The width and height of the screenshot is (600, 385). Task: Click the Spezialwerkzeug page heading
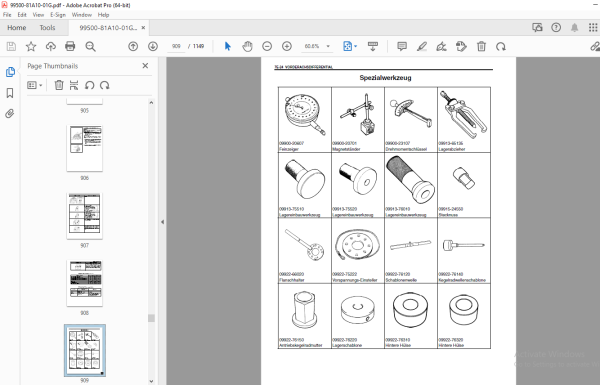pyautogui.click(x=385, y=78)
